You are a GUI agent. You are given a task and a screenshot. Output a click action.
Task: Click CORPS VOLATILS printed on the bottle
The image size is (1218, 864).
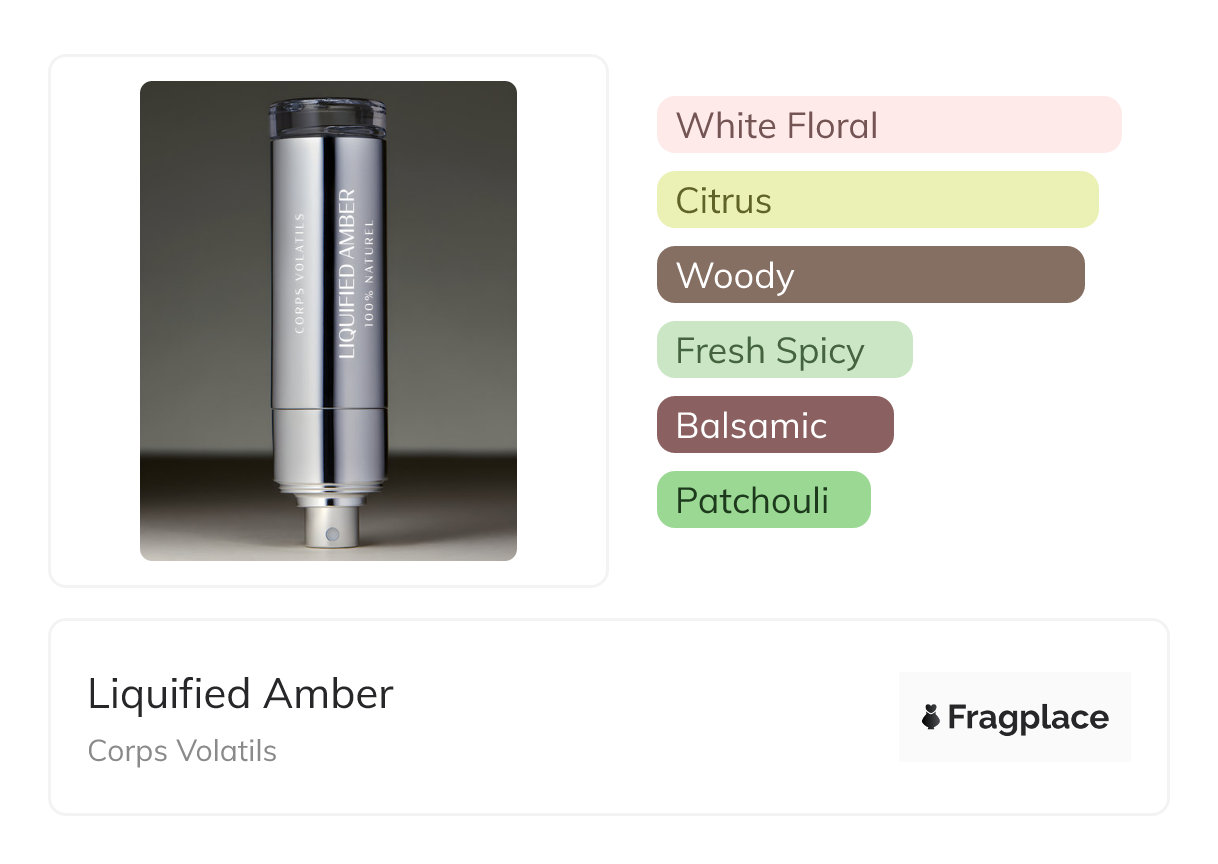point(301,272)
